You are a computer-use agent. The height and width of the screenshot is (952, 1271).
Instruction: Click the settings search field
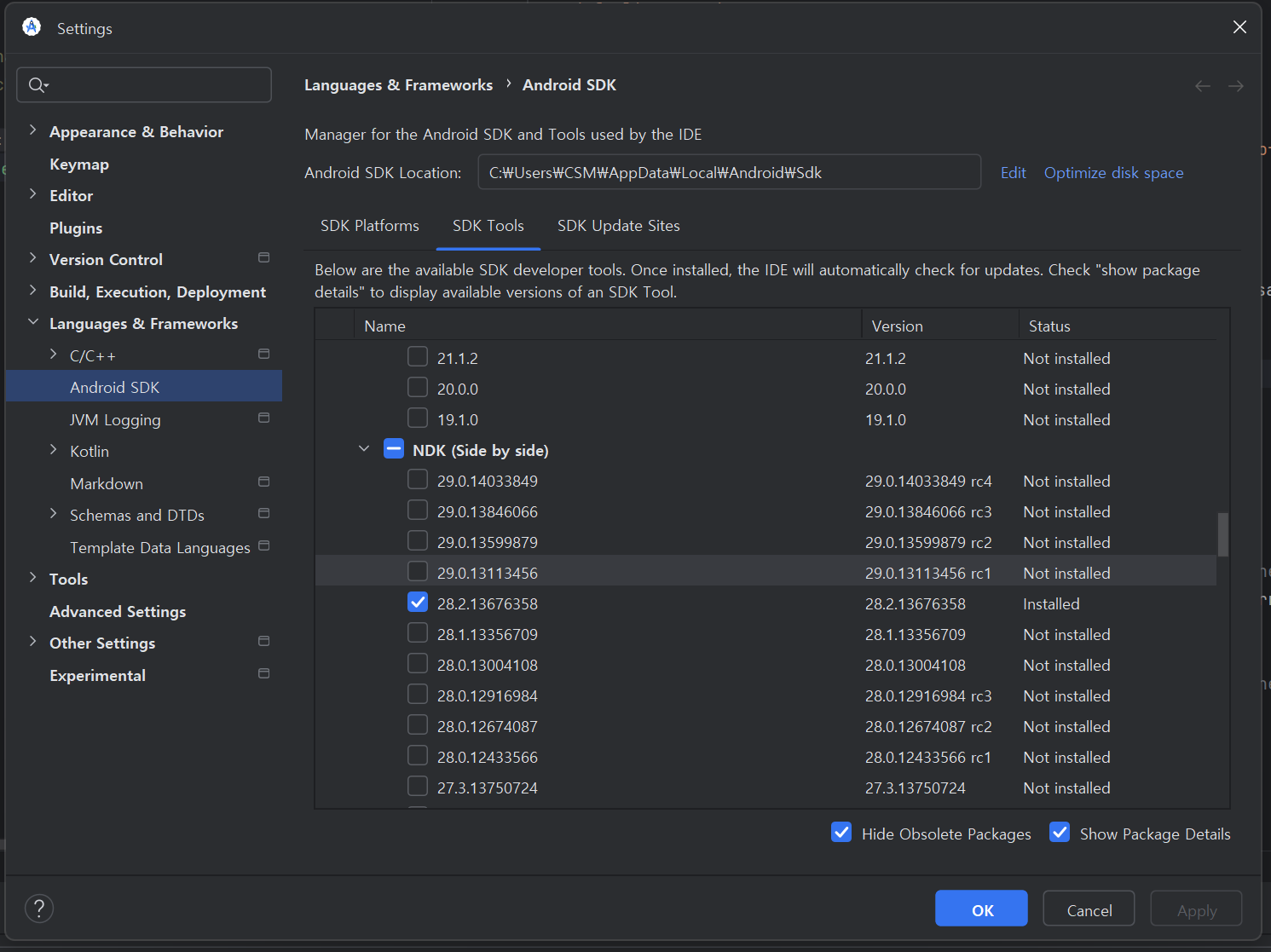144,85
